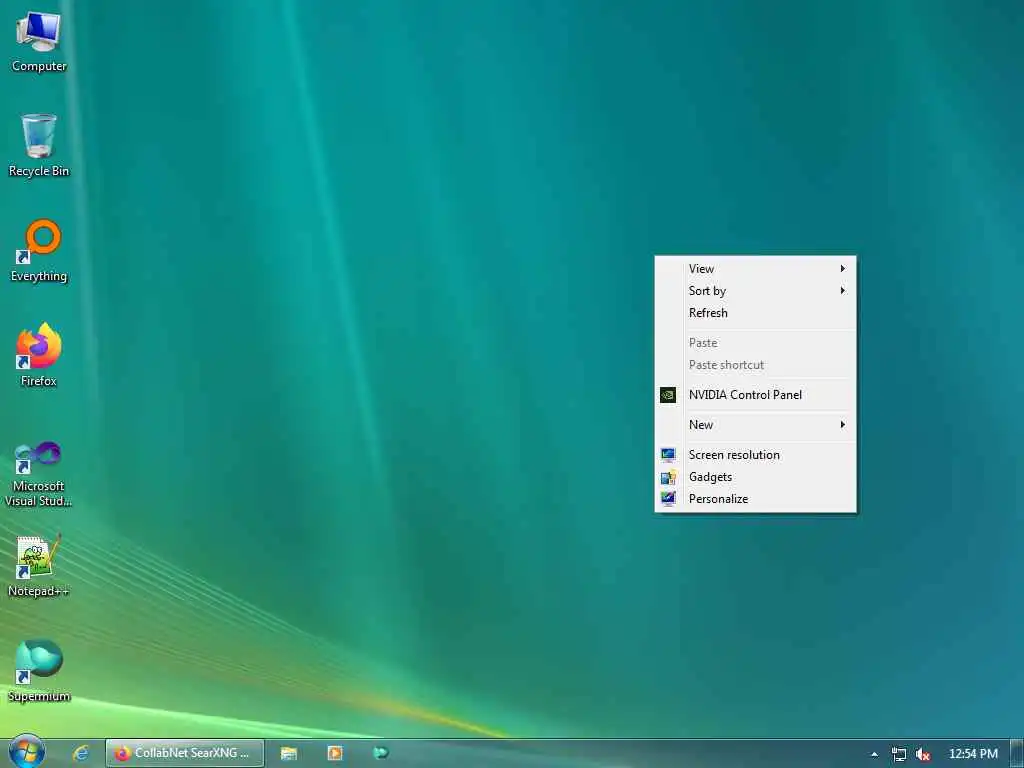Choose Personalize from the context menu

pos(756,499)
